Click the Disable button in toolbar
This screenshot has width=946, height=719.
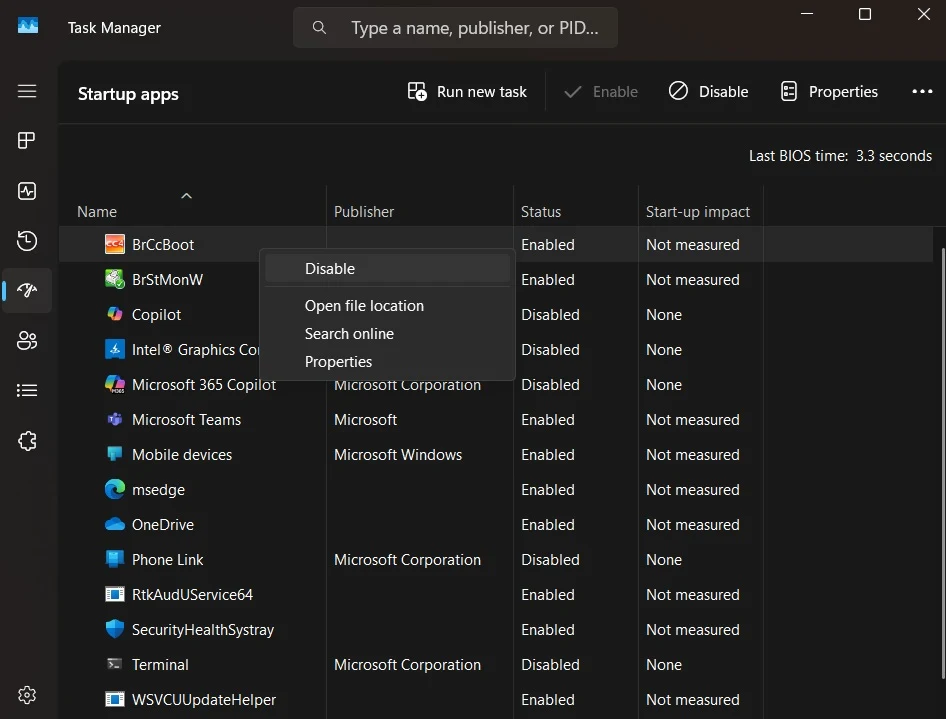708,92
